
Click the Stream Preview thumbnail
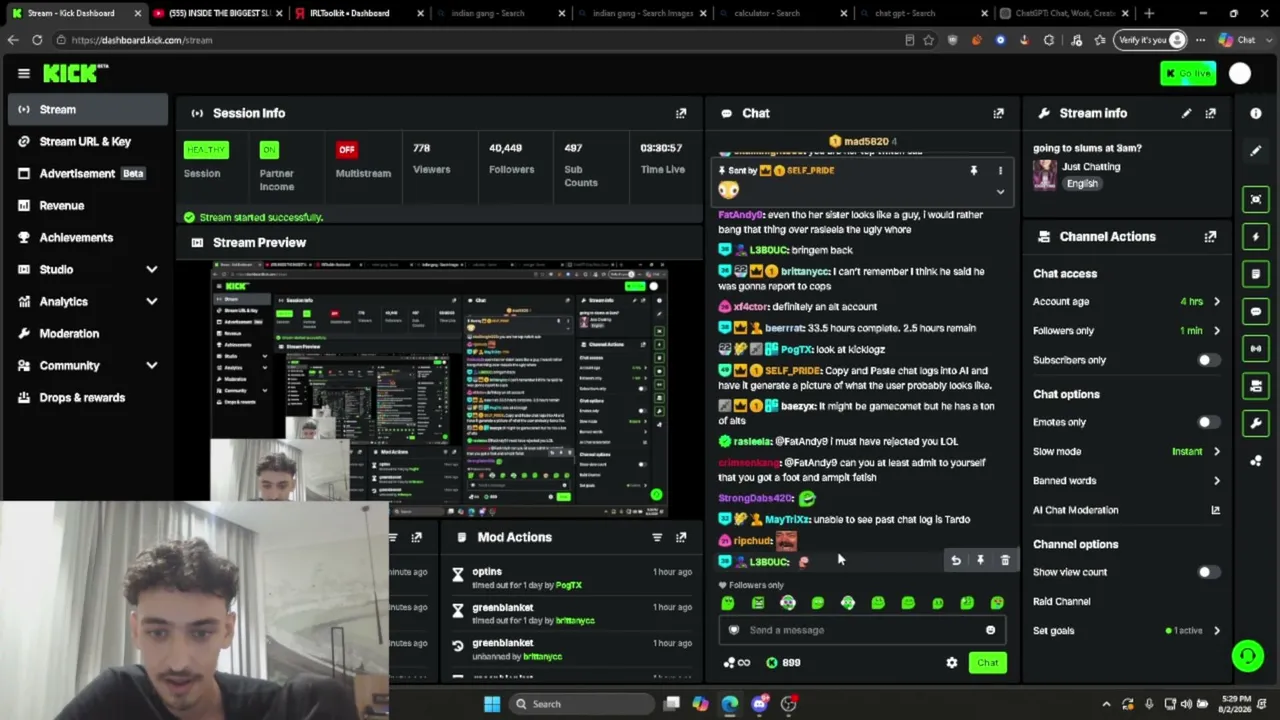(x=440, y=390)
